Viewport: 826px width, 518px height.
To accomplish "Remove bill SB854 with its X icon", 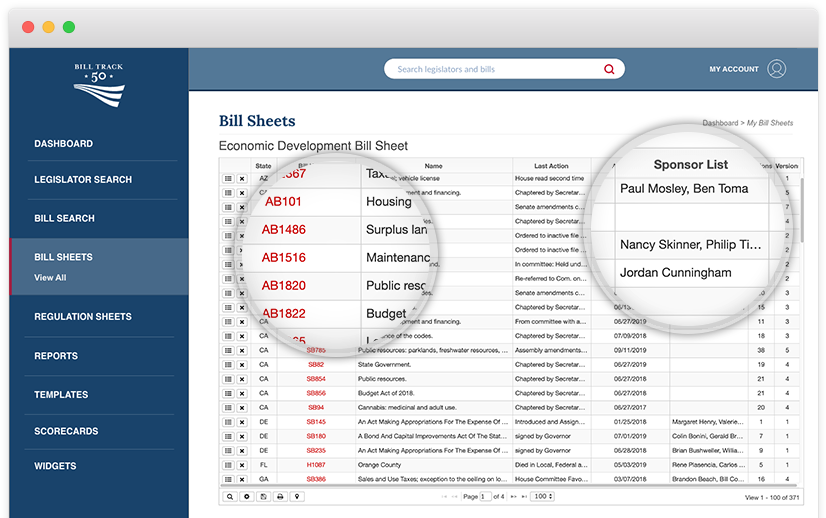I will pyautogui.click(x=242, y=379).
